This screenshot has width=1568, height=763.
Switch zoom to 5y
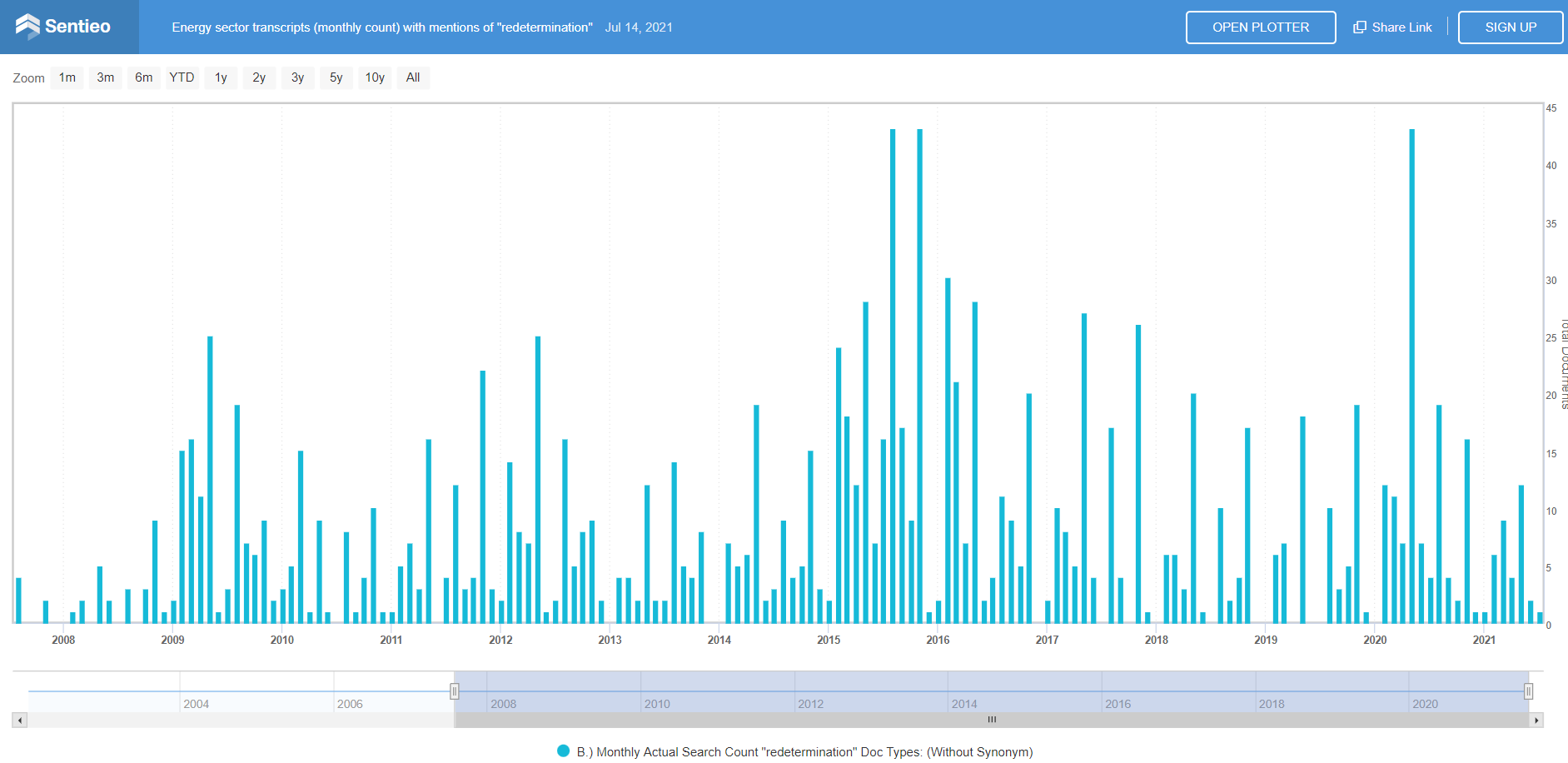point(336,77)
